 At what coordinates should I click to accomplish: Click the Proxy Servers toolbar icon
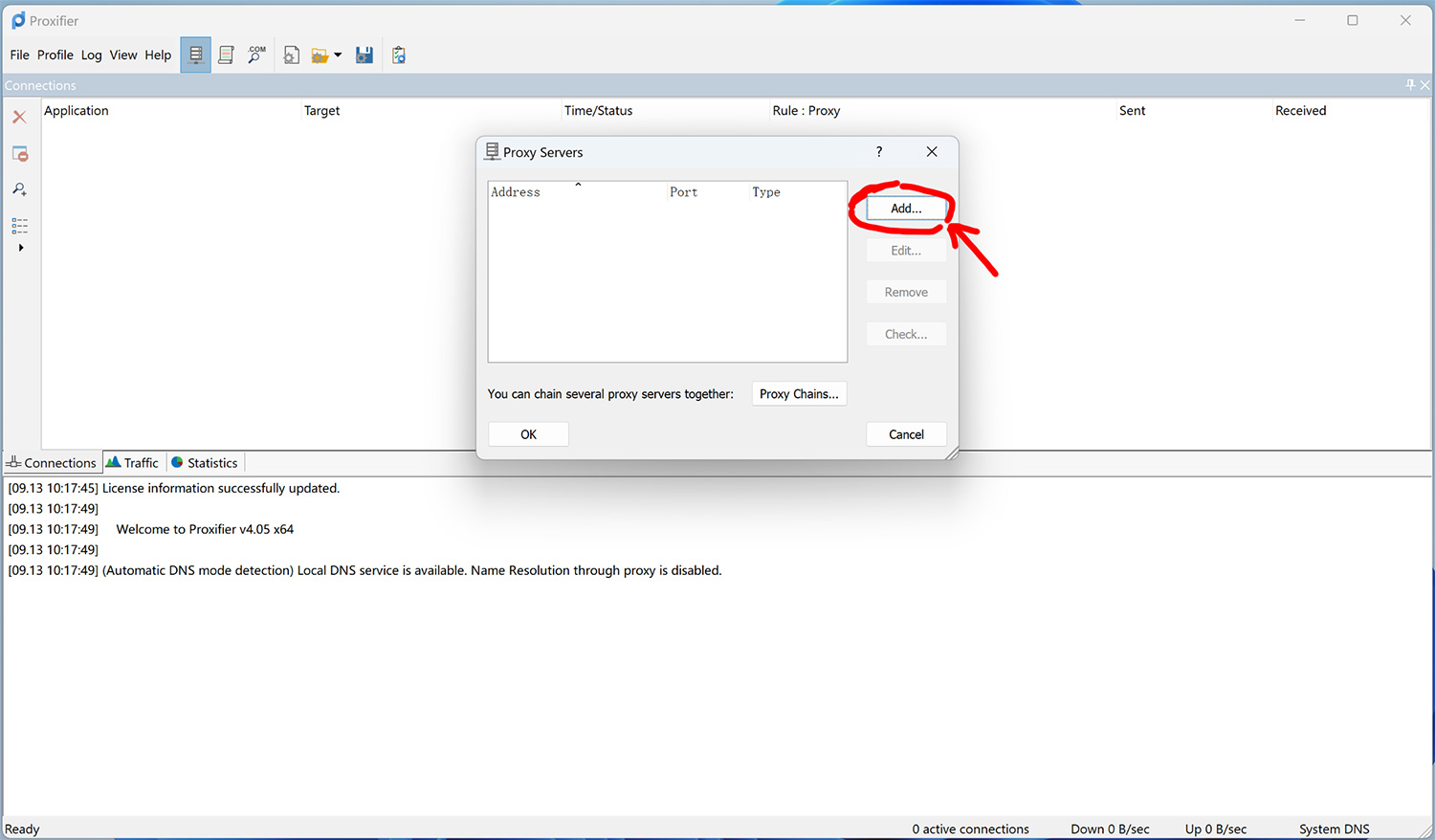(x=195, y=55)
